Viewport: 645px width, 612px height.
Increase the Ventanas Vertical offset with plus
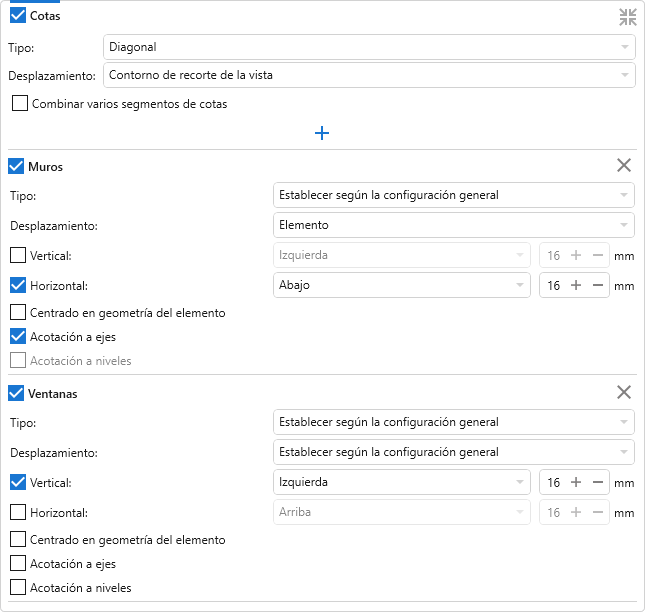coord(576,482)
